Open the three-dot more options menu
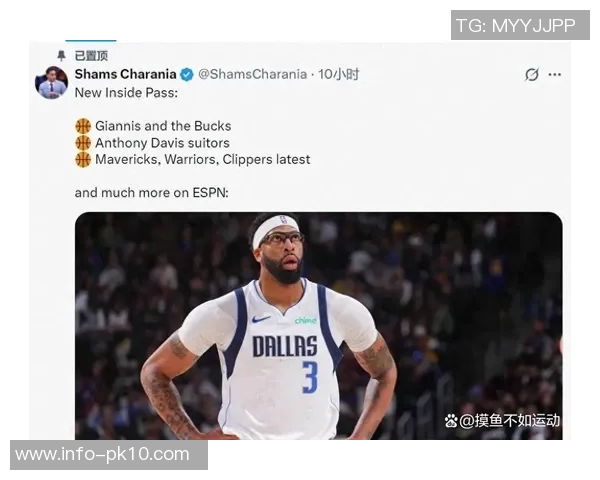 [x=554, y=75]
